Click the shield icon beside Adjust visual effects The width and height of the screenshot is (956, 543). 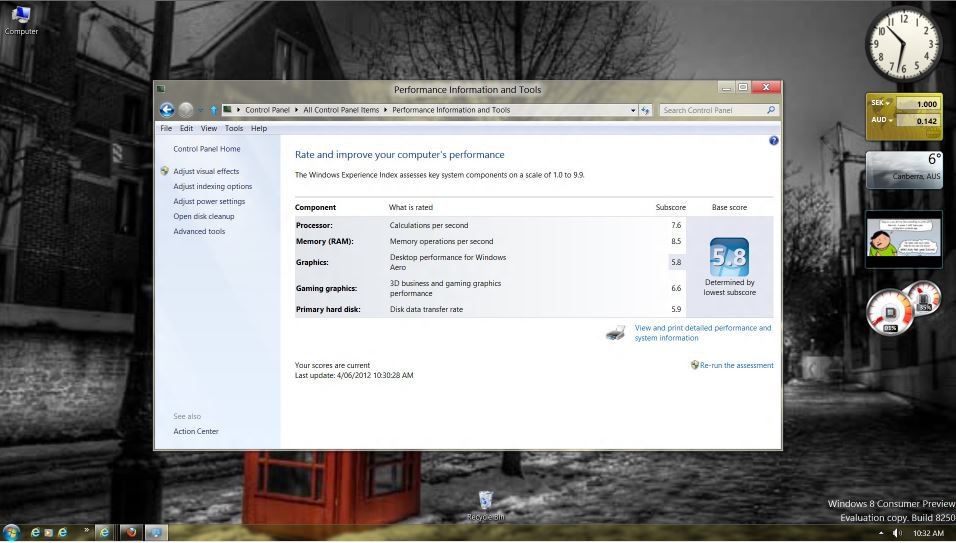[165, 171]
